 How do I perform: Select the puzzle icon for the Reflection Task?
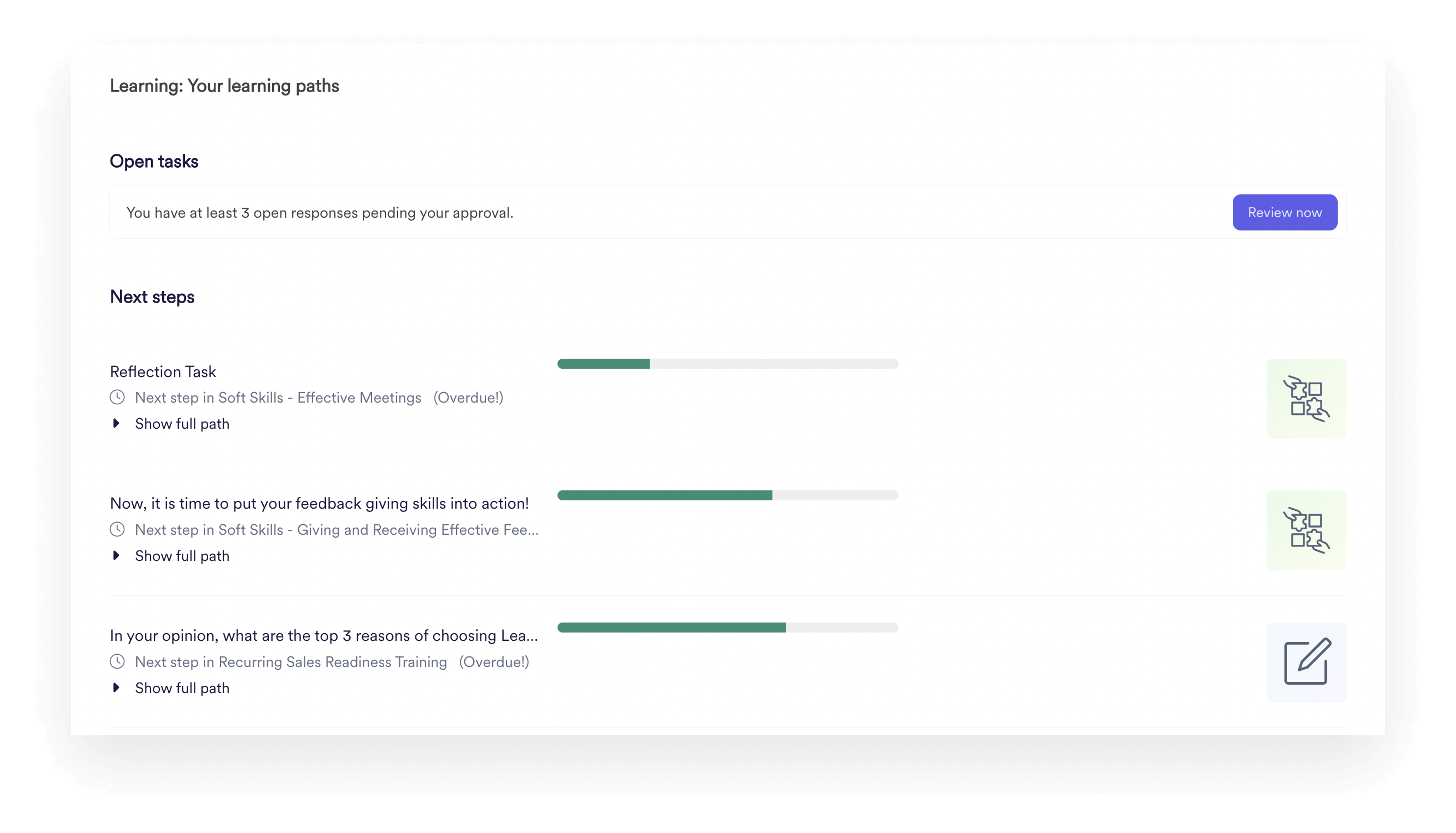pyautogui.click(x=1306, y=399)
